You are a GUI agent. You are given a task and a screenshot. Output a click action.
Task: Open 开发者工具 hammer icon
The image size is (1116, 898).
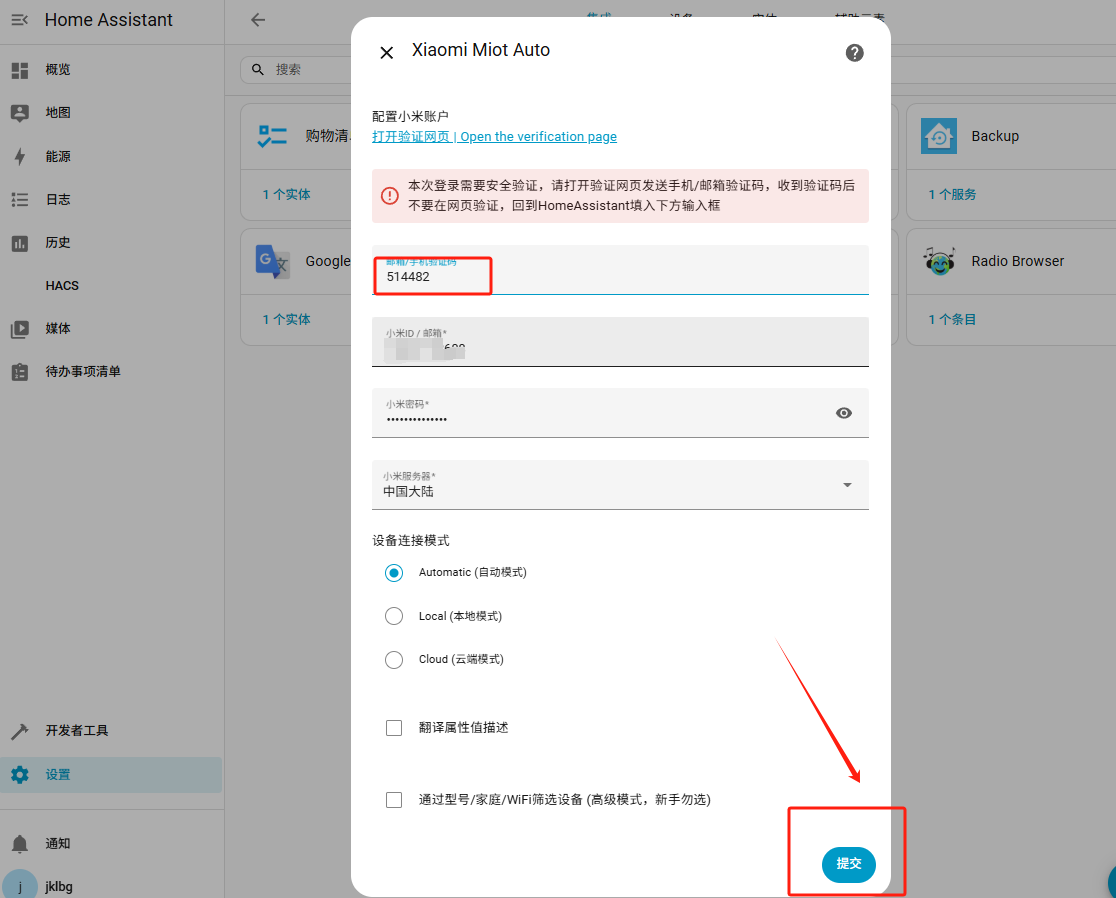[x=20, y=731]
